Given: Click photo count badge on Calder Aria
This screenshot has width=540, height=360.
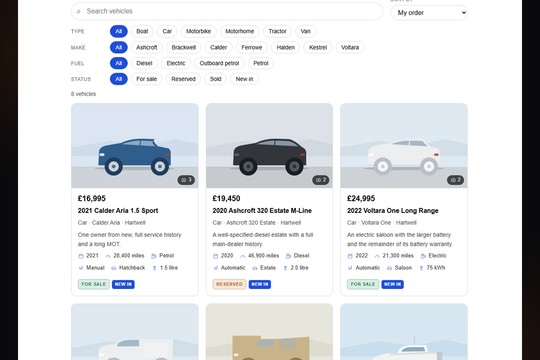Looking at the screenshot, I should [186, 180].
